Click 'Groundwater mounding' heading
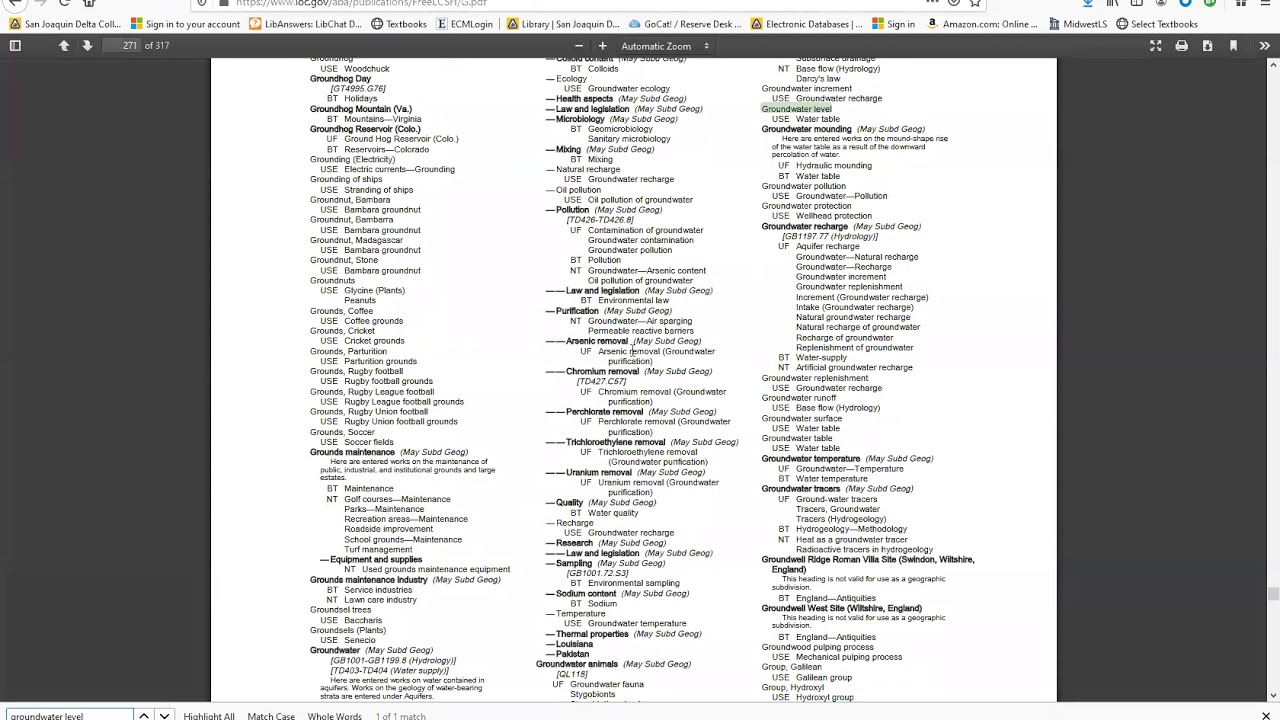 [806, 129]
